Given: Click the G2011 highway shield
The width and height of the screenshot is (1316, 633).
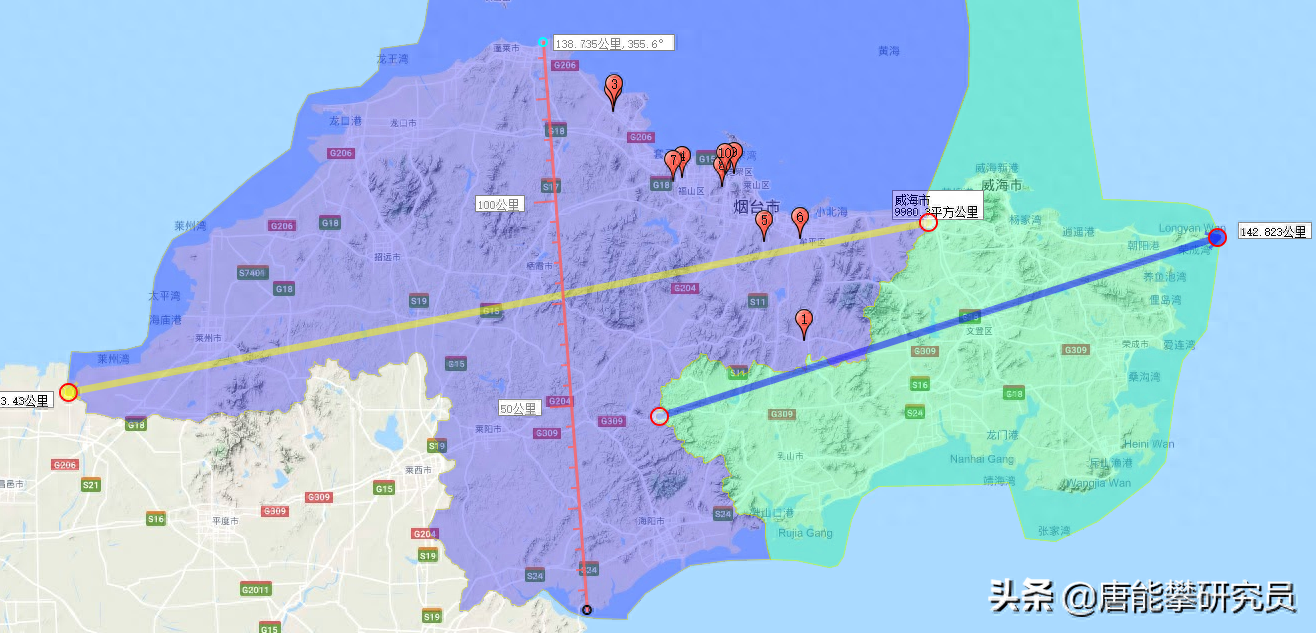Looking at the screenshot, I should 255,590.
